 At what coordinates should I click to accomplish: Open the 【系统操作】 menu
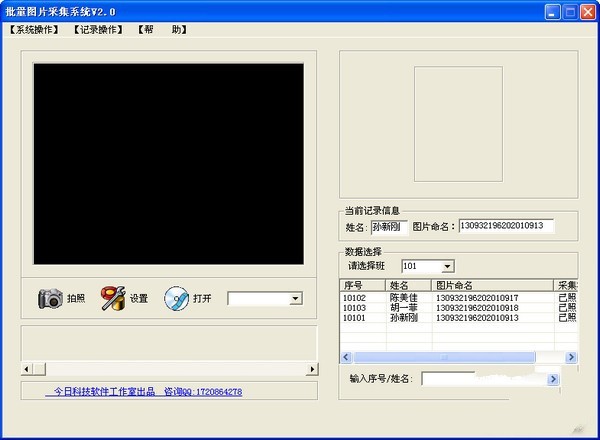34,29
